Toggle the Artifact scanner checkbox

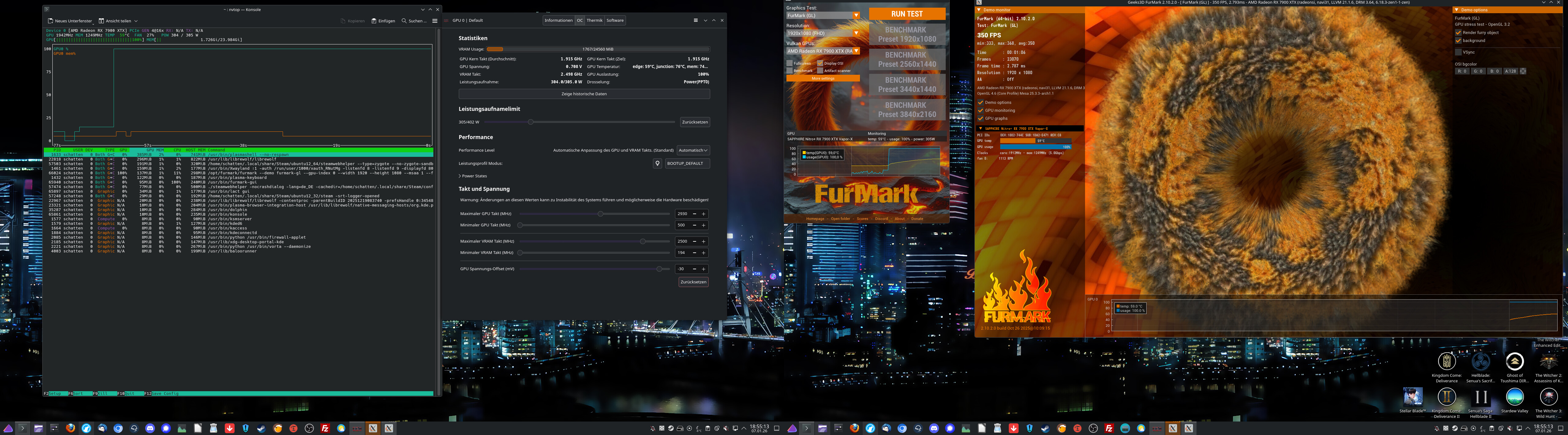tap(820, 71)
